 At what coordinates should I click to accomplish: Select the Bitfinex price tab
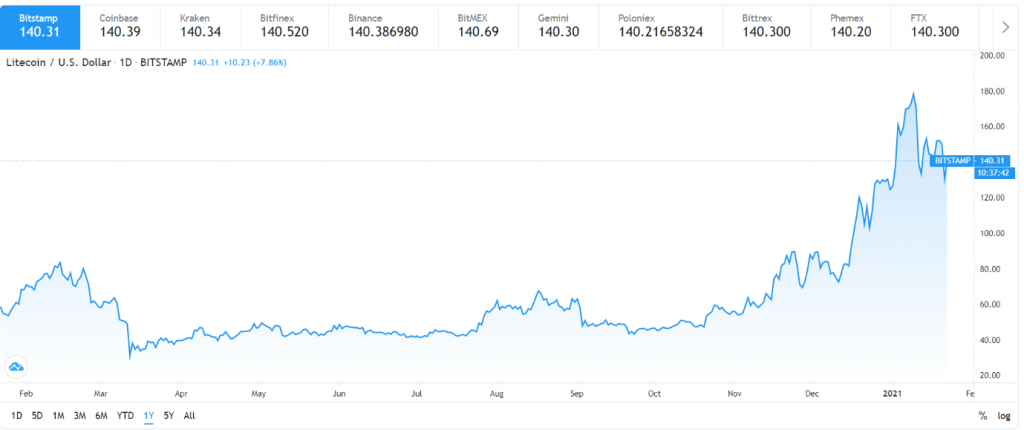pyautogui.click(x=285, y=25)
